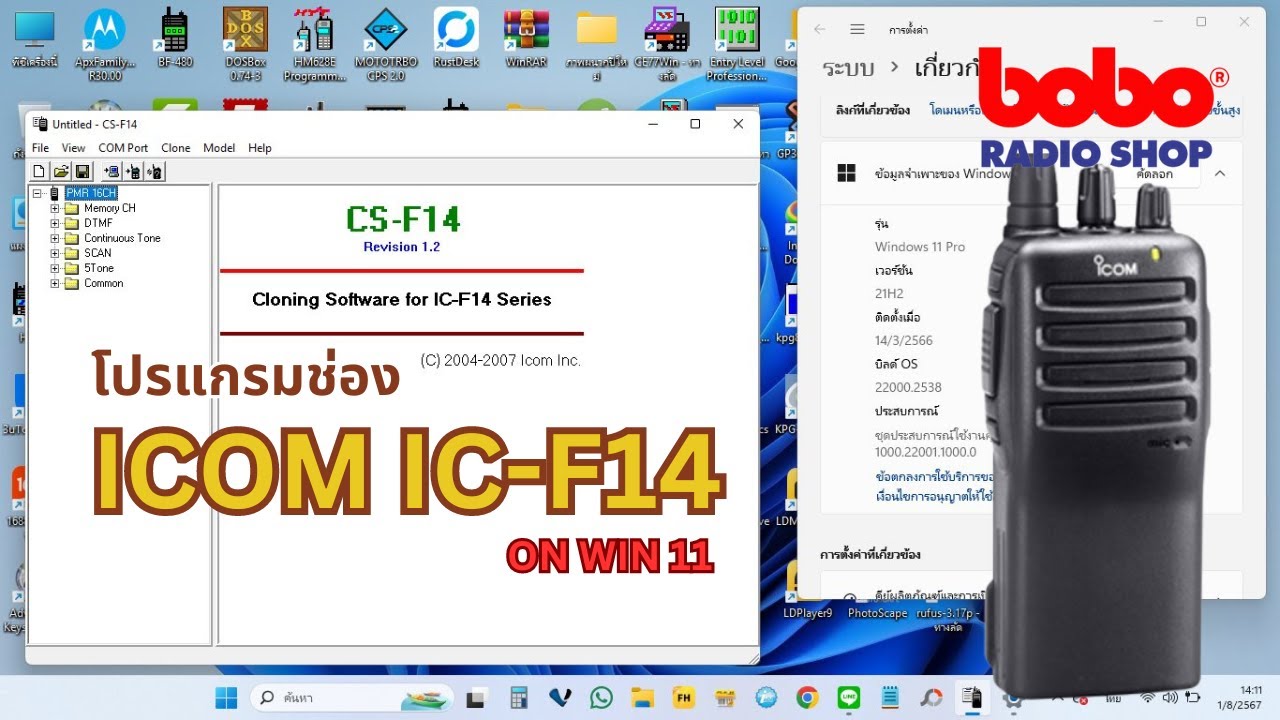Open the Settings hamburger navigation menu
This screenshot has width=1280, height=720.
pyautogui.click(x=857, y=29)
